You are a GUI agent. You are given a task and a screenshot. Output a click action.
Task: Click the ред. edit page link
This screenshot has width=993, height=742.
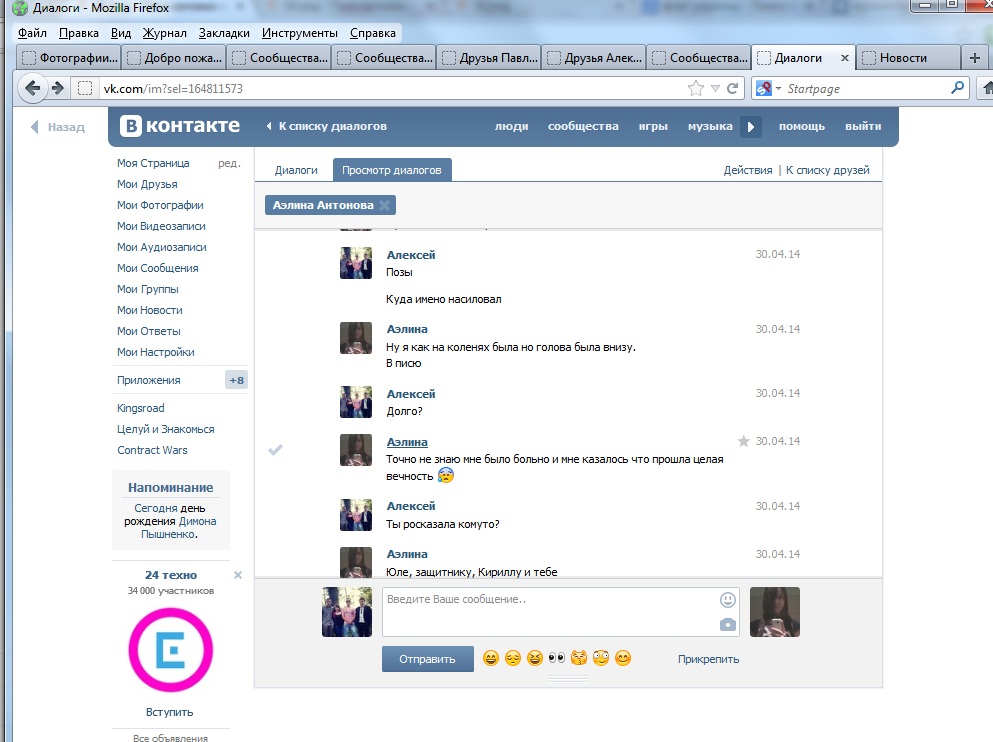(x=229, y=163)
